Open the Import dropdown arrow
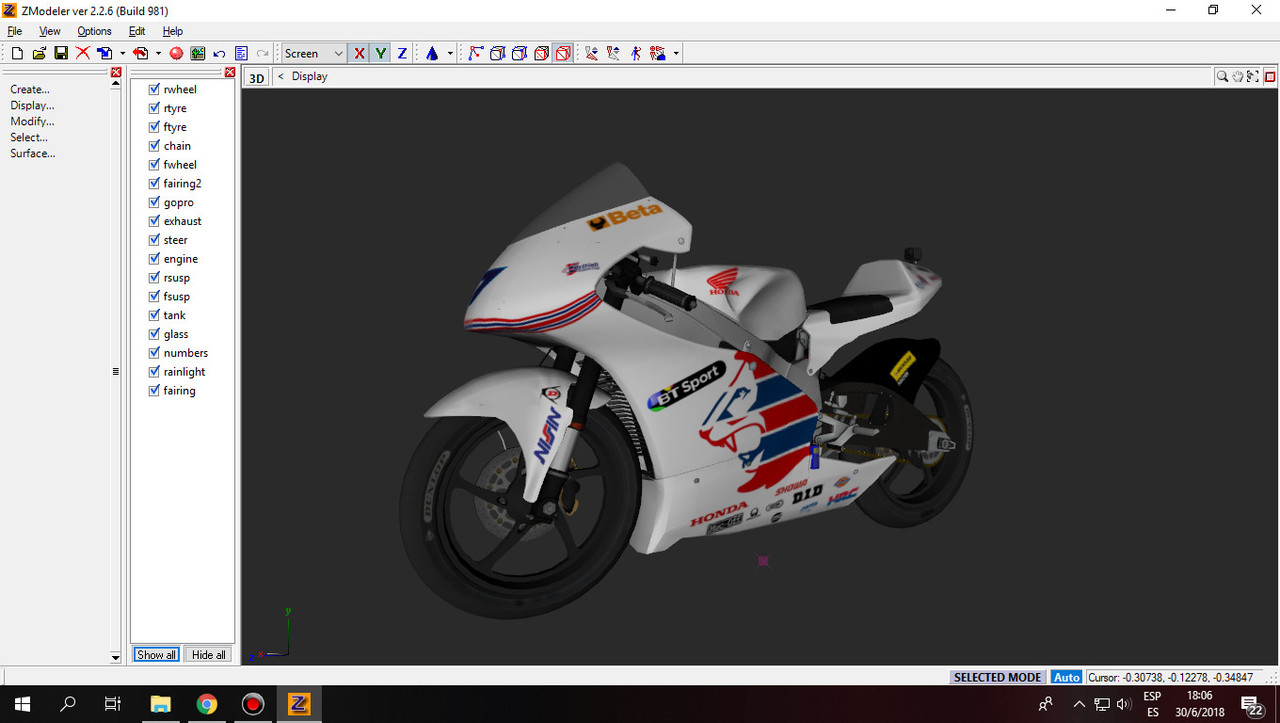 (x=122, y=53)
